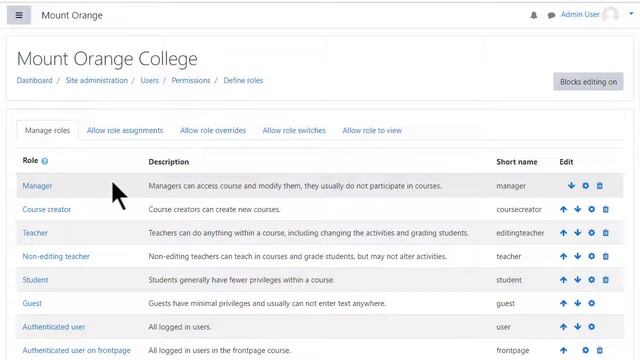Screen dimensions: 640x360
Task: Open the messages chat icon
Action: pos(551,16)
